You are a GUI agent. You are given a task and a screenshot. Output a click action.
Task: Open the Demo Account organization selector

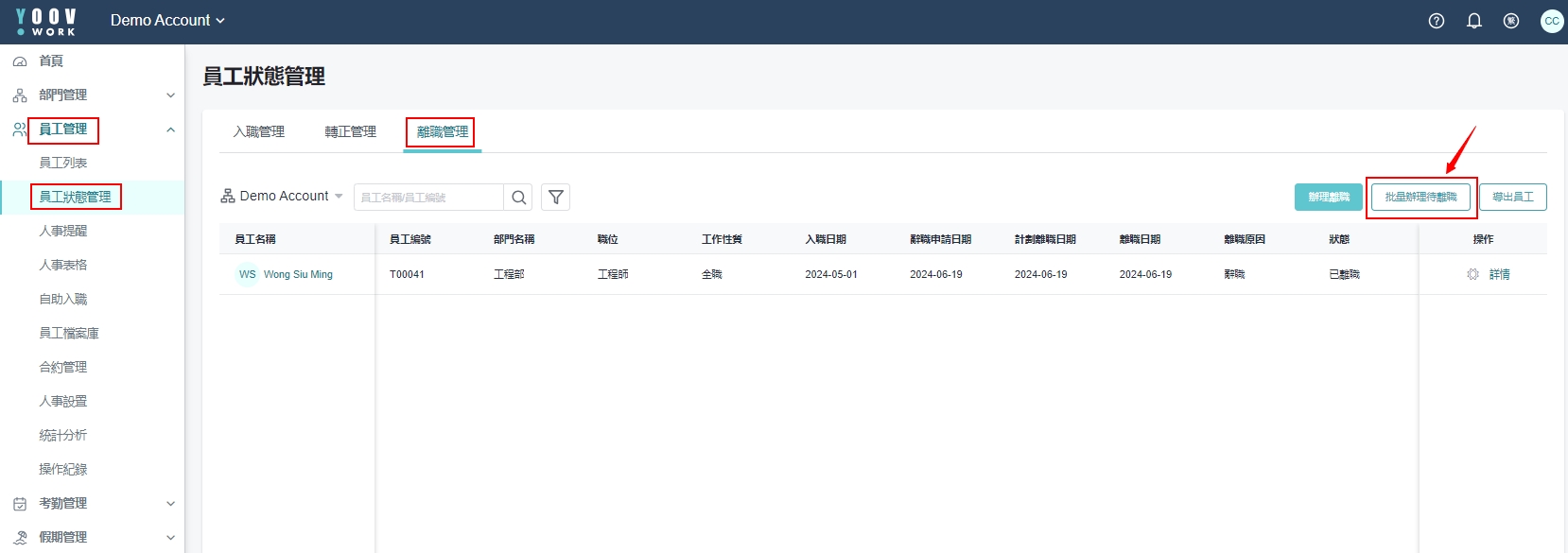click(282, 197)
